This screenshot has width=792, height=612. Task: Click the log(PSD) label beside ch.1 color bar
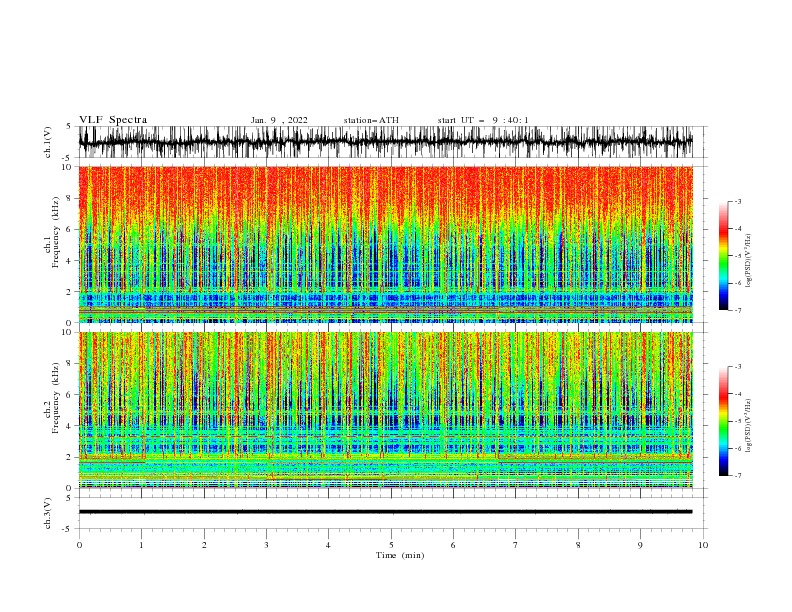[x=749, y=260]
